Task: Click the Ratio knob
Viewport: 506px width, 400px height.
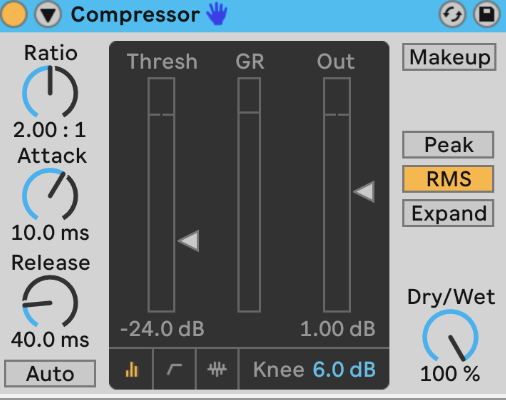Action: click(50, 92)
